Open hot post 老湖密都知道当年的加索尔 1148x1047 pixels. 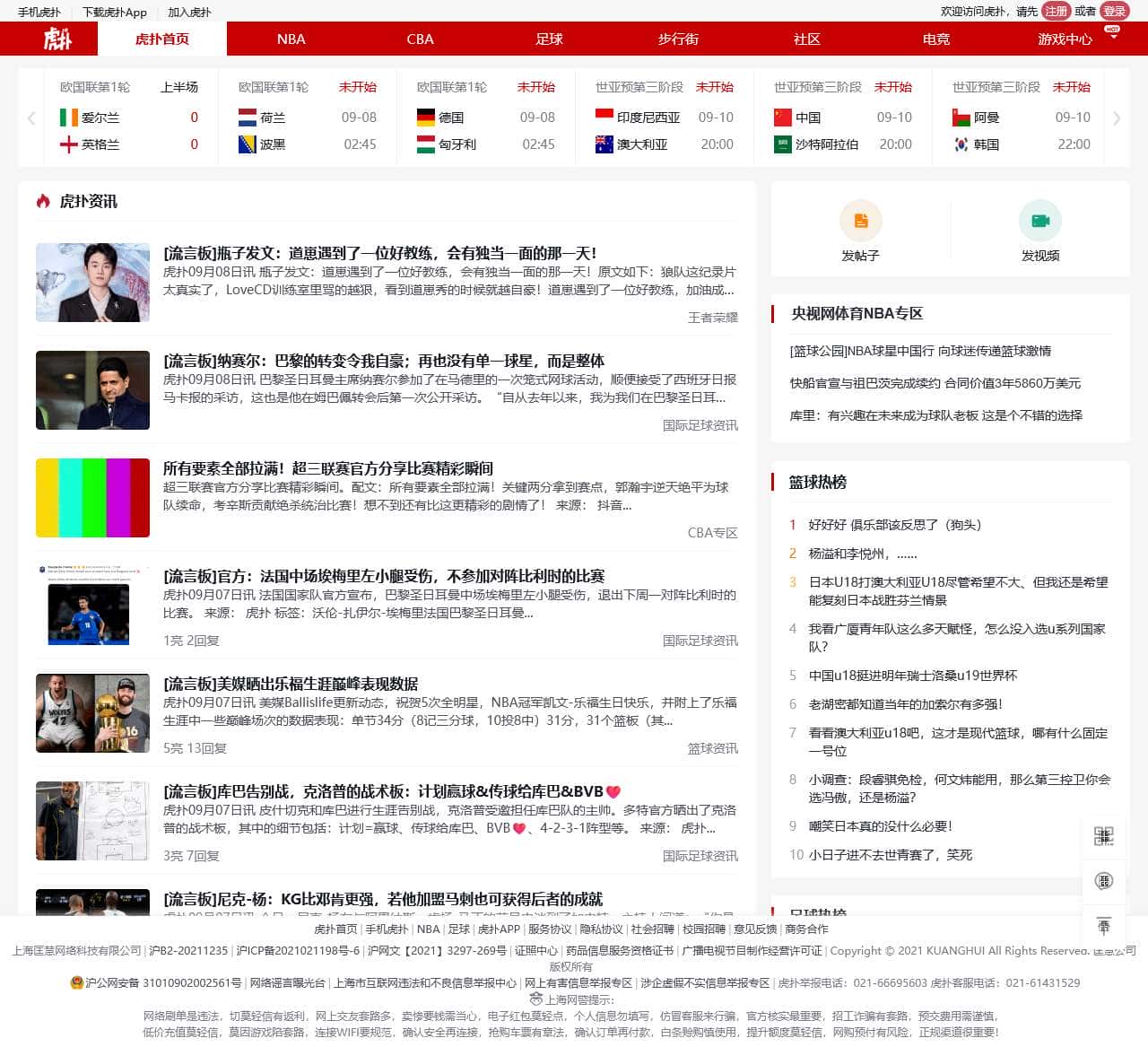pos(906,704)
